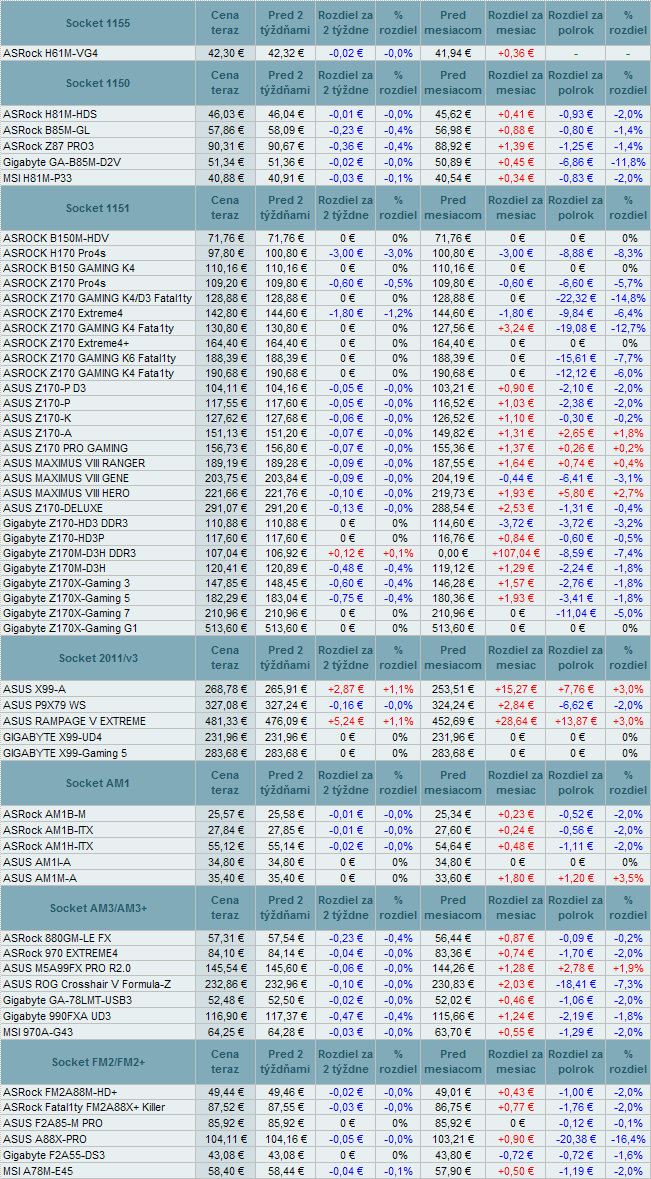Select the Socket AM1 section header
This screenshot has width=651, height=1179.
[98, 783]
